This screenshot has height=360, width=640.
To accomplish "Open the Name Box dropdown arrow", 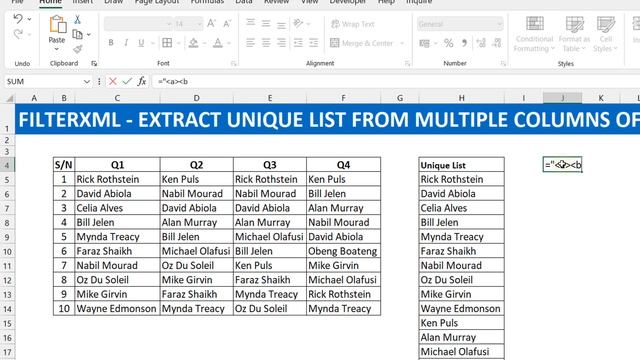I will click(x=87, y=82).
